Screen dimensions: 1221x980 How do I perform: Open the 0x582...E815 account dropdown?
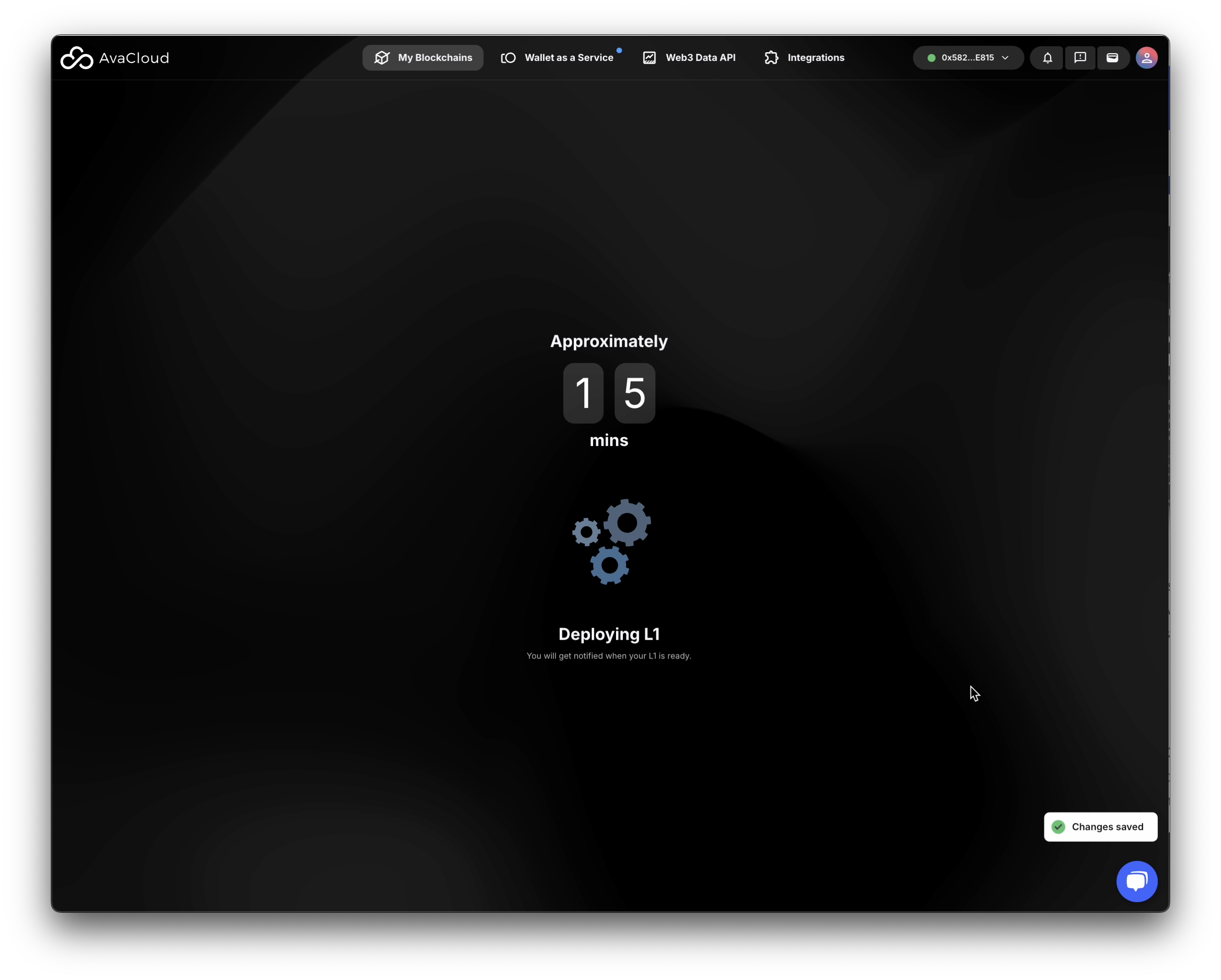pyautogui.click(x=967, y=58)
